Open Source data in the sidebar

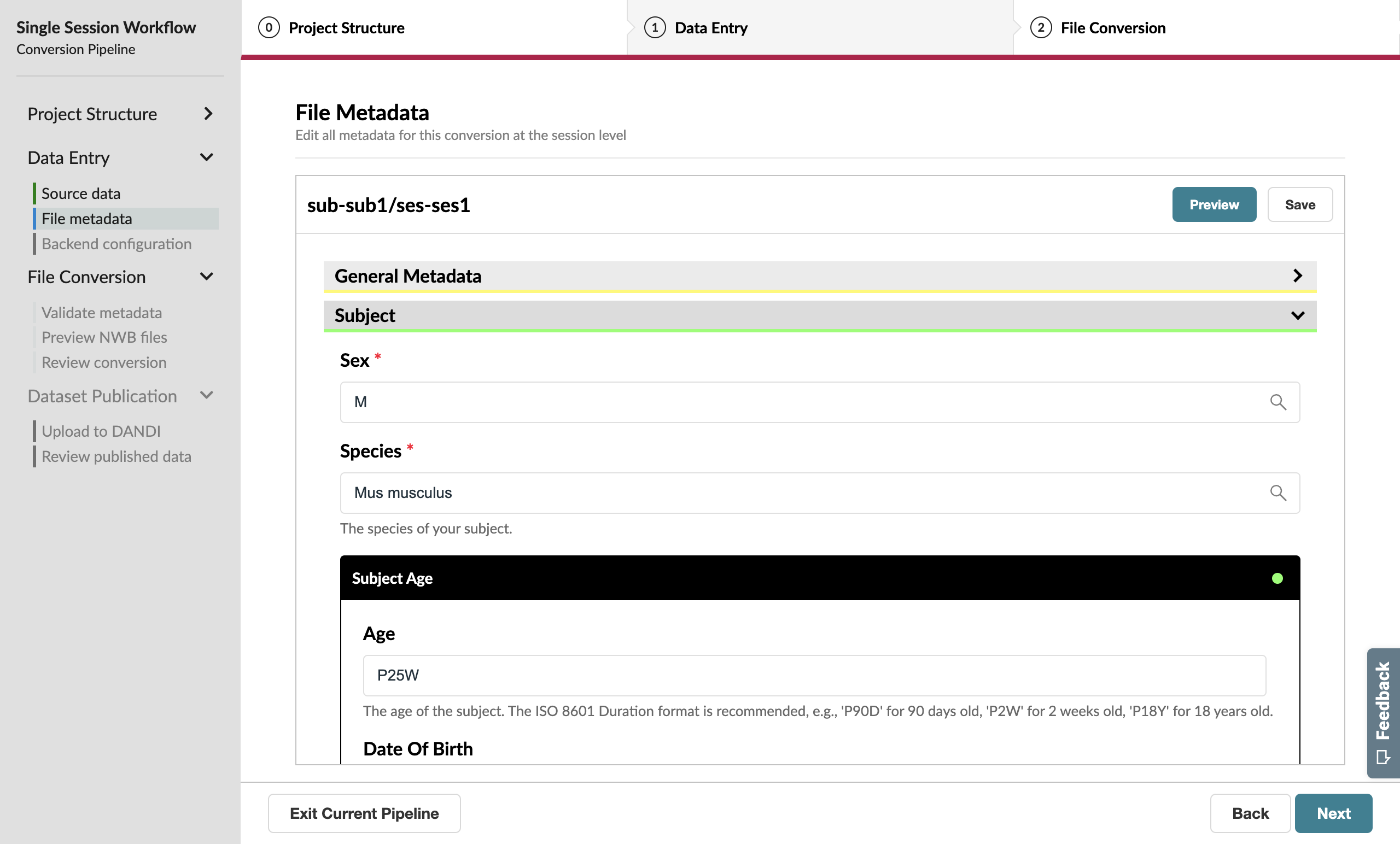tap(126, 194)
